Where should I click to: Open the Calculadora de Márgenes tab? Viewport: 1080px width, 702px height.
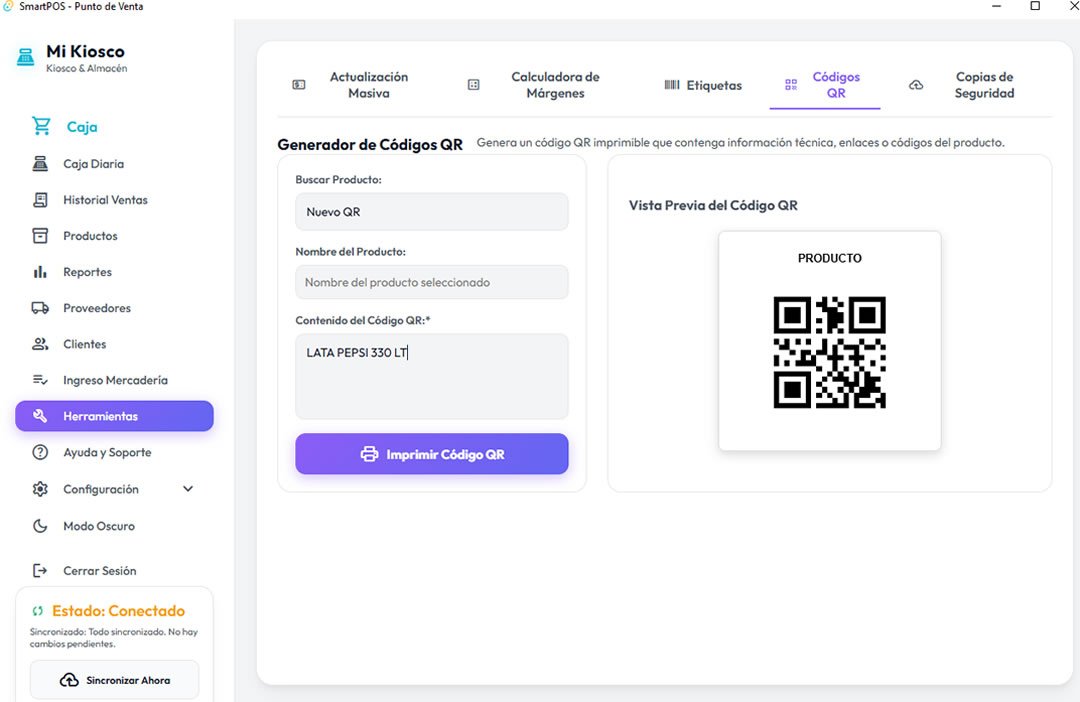(534, 85)
